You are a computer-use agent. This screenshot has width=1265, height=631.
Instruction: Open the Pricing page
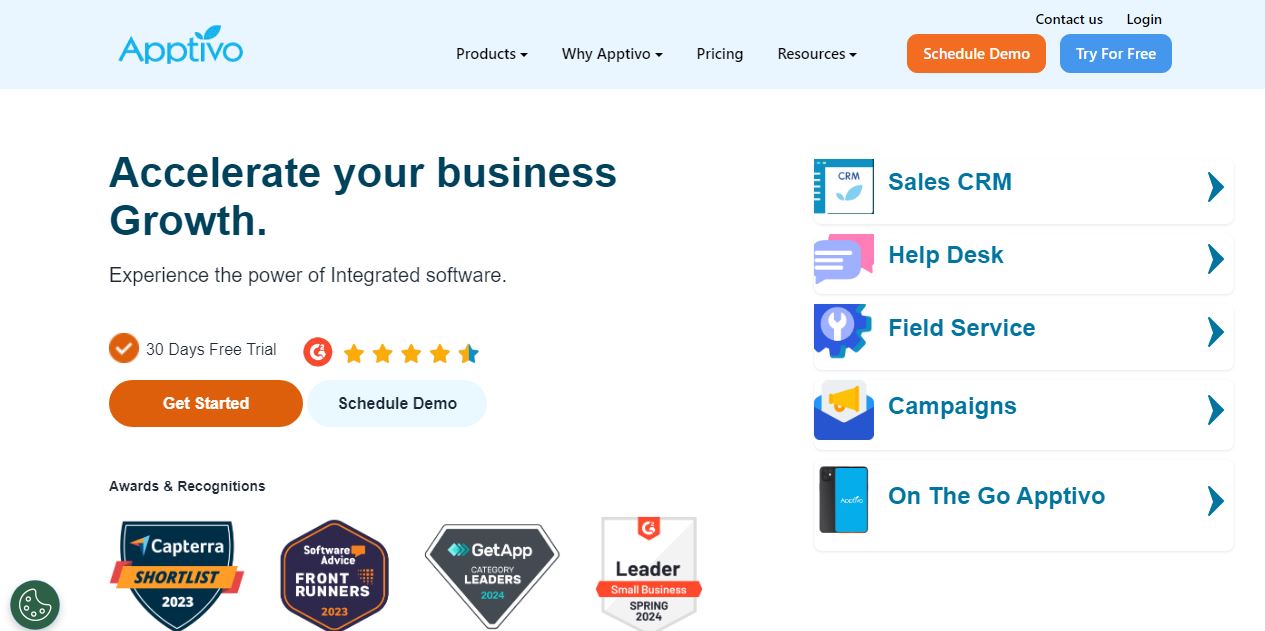(720, 54)
